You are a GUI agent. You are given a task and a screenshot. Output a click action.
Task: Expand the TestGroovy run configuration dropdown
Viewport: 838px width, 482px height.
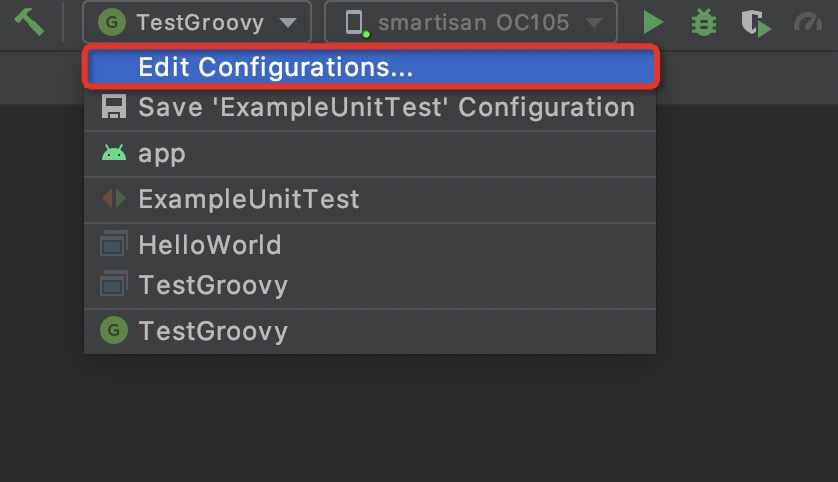[x=197, y=22]
